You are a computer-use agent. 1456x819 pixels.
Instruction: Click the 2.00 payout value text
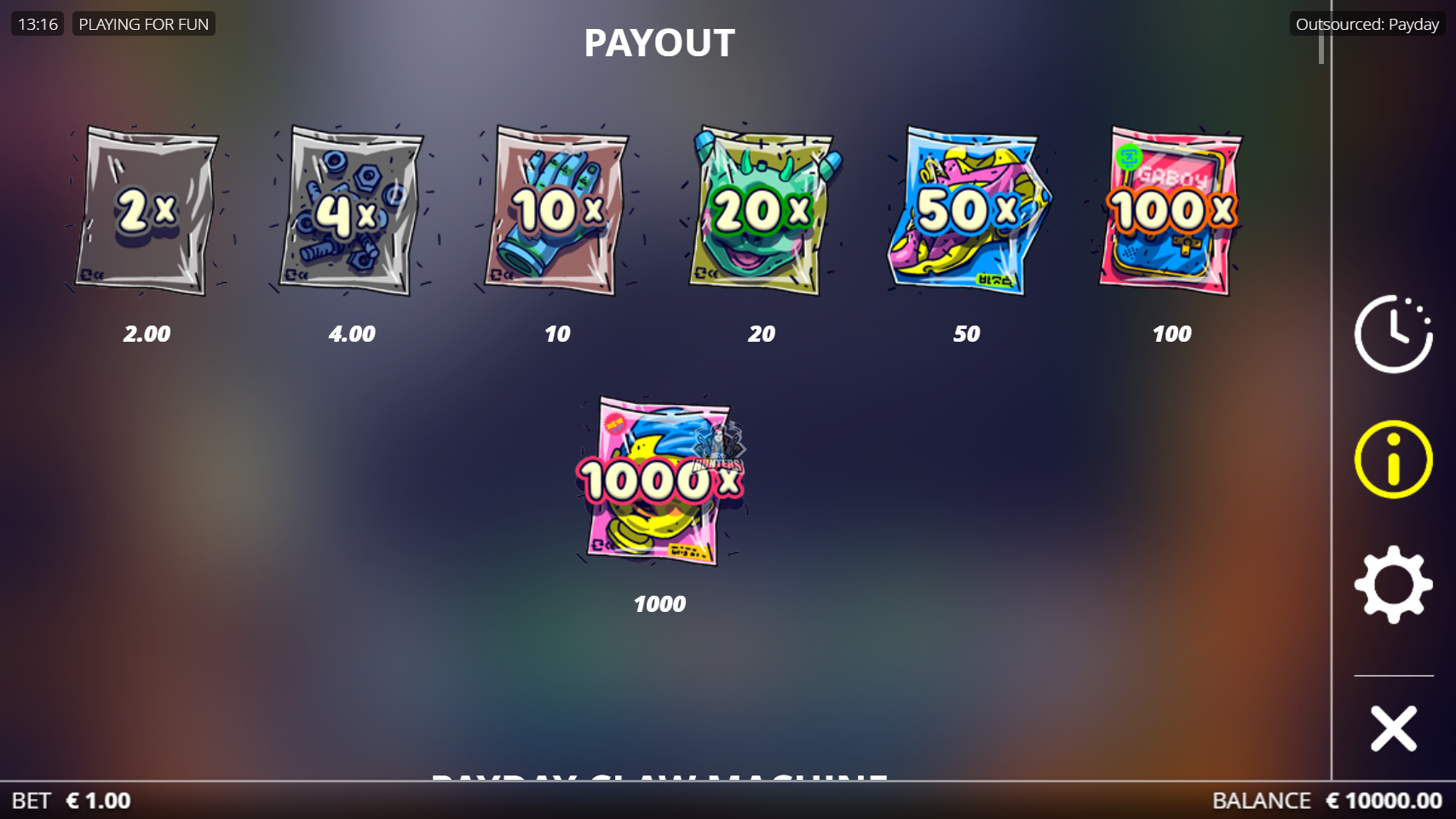pos(147,334)
